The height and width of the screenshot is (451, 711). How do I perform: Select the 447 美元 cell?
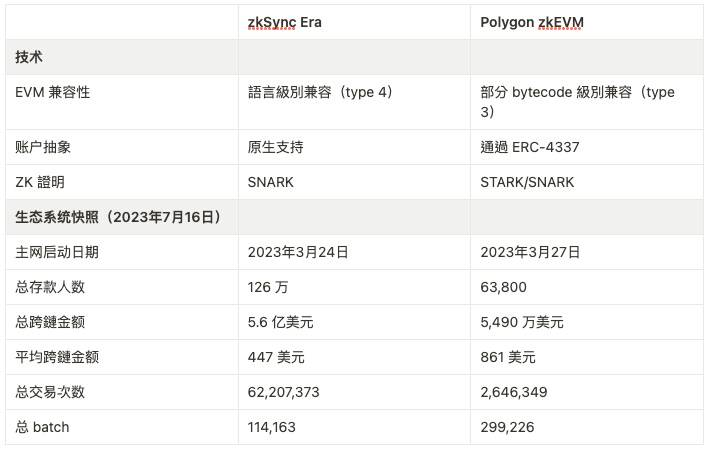click(x=354, y=357)
